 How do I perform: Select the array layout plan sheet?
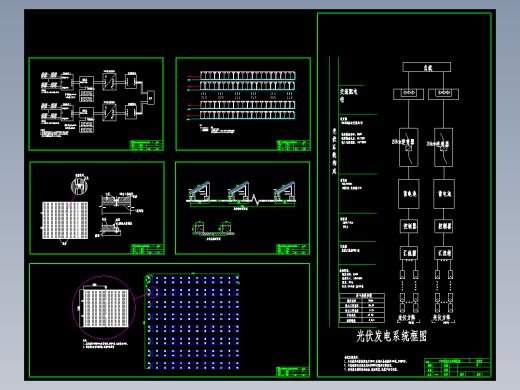point(170,321)
